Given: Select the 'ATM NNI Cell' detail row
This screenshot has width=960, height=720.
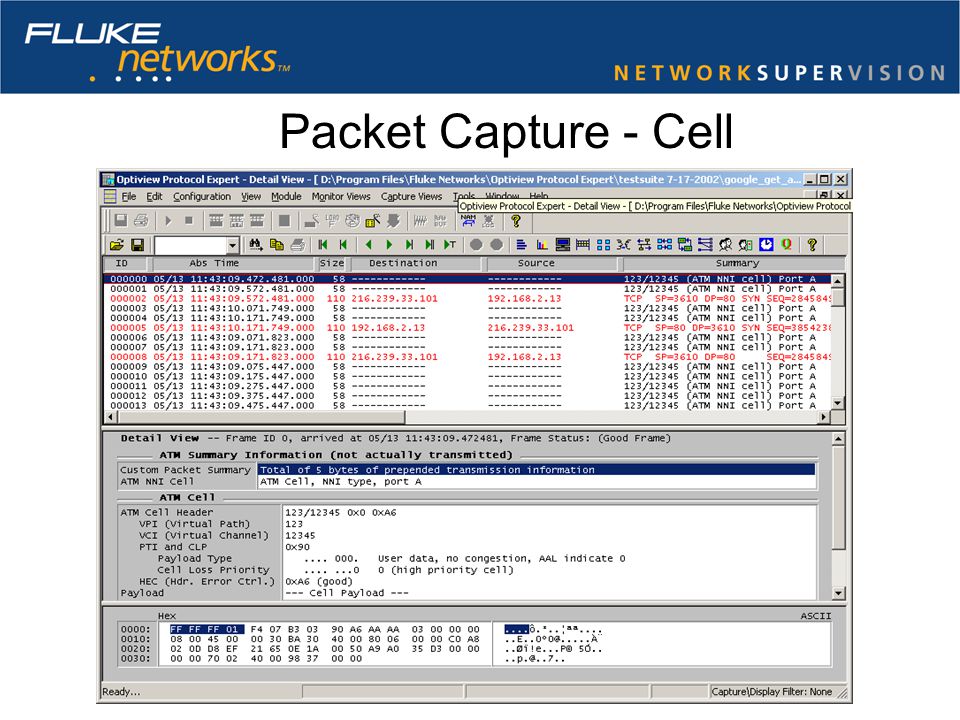Looking at the screenshot, I should [467, 482].
